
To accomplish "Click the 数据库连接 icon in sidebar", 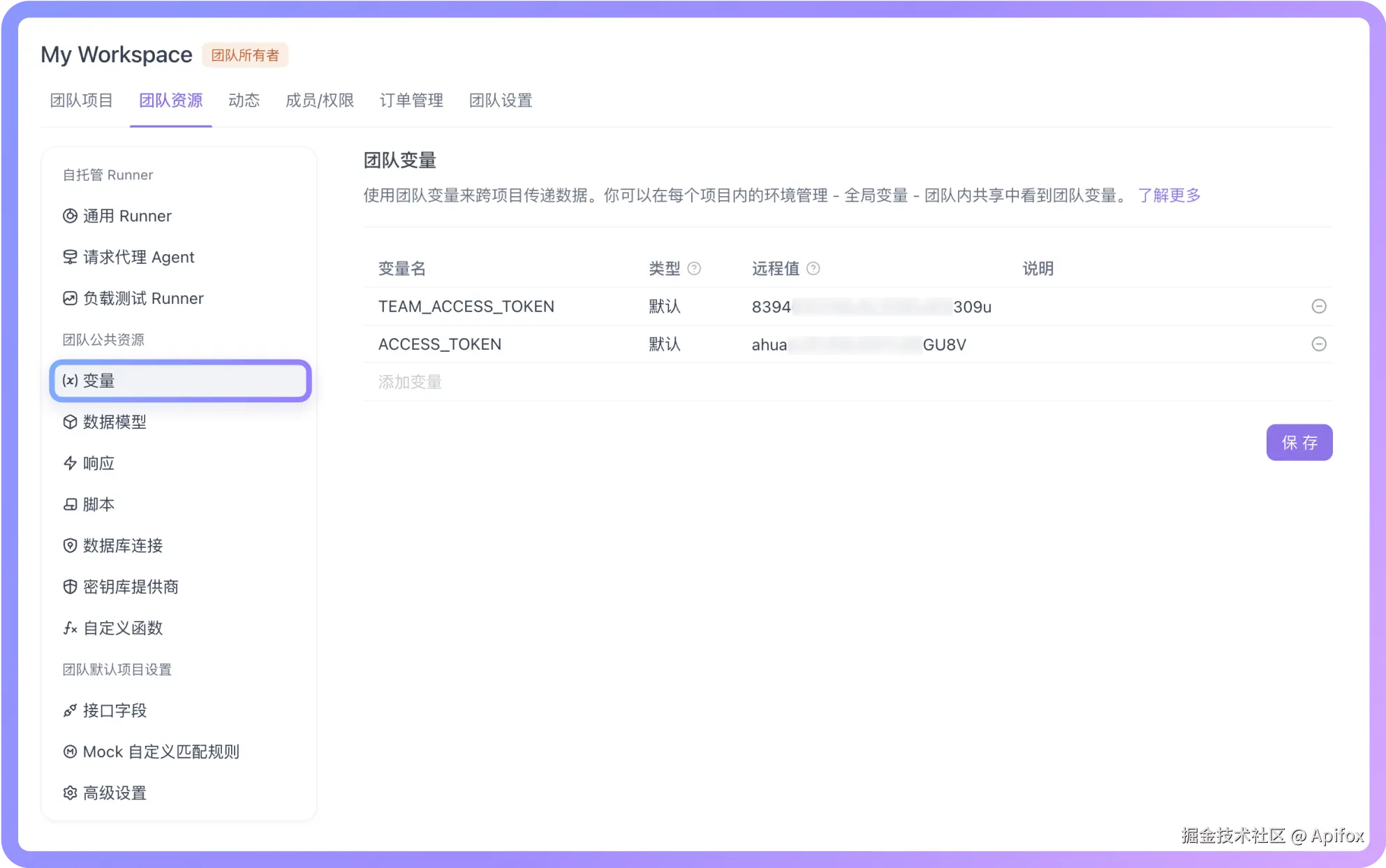I will pos(70,545).
